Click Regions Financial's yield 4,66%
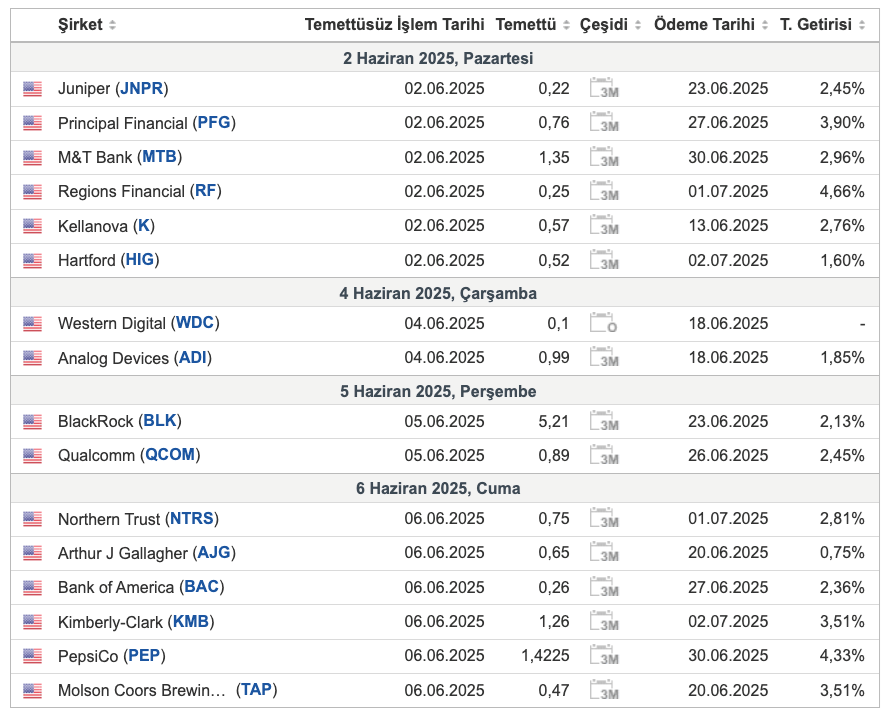 click(x=842, y=191)
